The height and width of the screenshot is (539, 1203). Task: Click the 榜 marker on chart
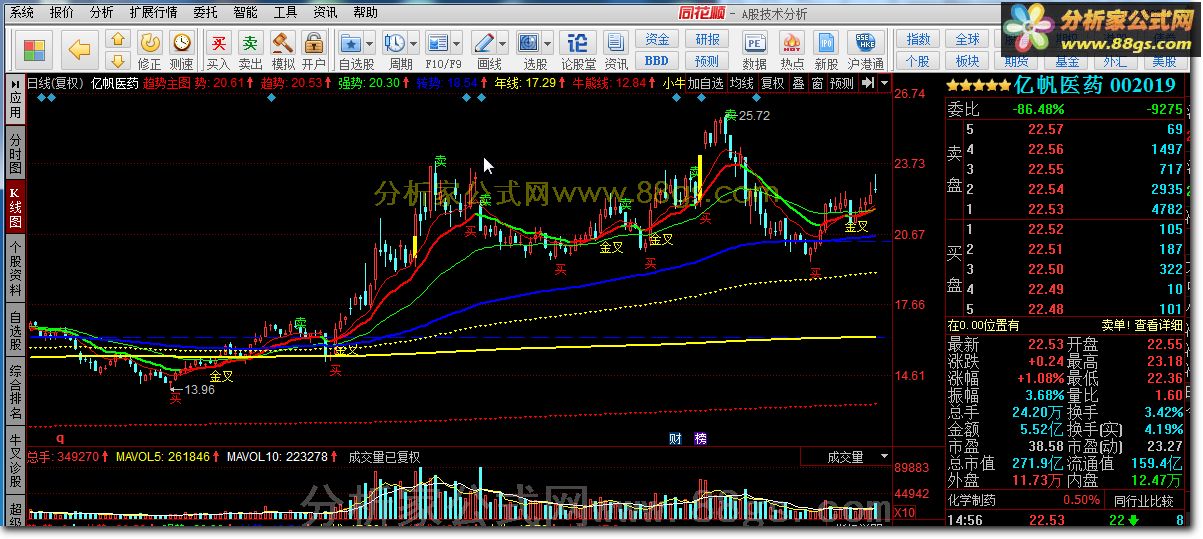pos(700,438)
